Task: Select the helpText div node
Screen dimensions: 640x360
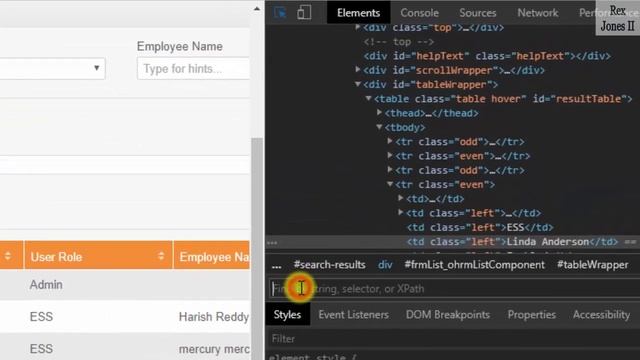Action: pyautogui.click(x=487, y=56)
